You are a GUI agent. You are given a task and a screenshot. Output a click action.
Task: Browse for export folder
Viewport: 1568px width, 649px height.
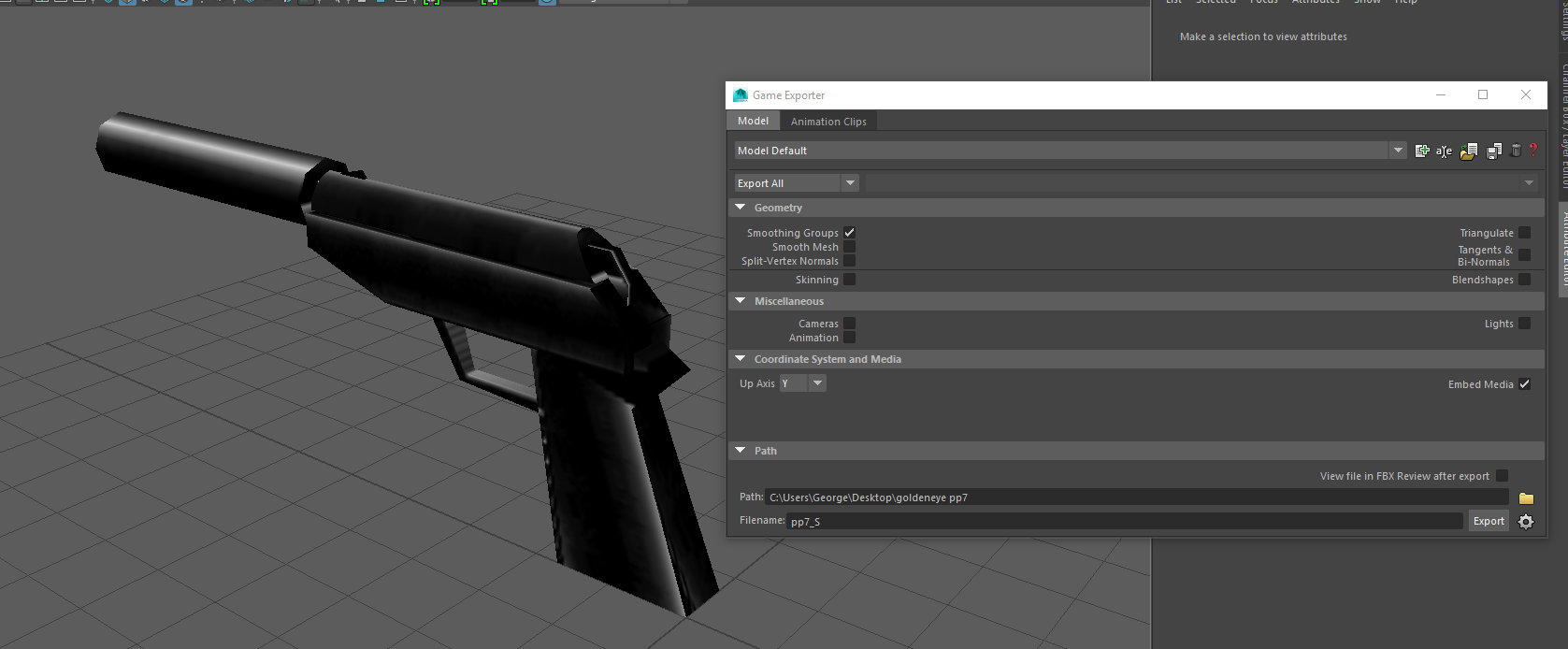tap(1527, 498)
